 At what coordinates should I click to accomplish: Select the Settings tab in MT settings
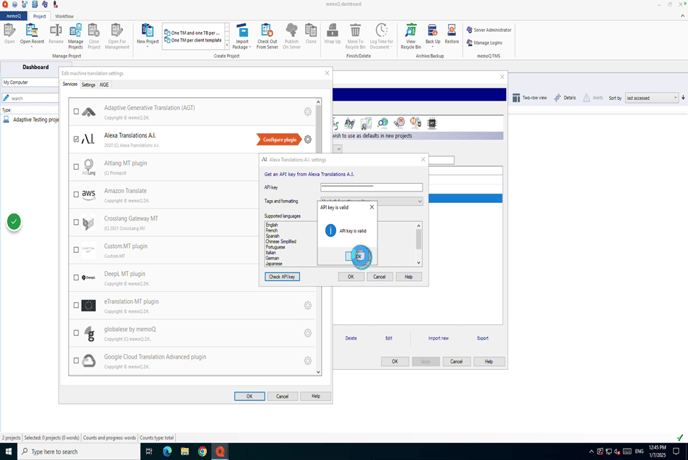click(x=88, y=85)
